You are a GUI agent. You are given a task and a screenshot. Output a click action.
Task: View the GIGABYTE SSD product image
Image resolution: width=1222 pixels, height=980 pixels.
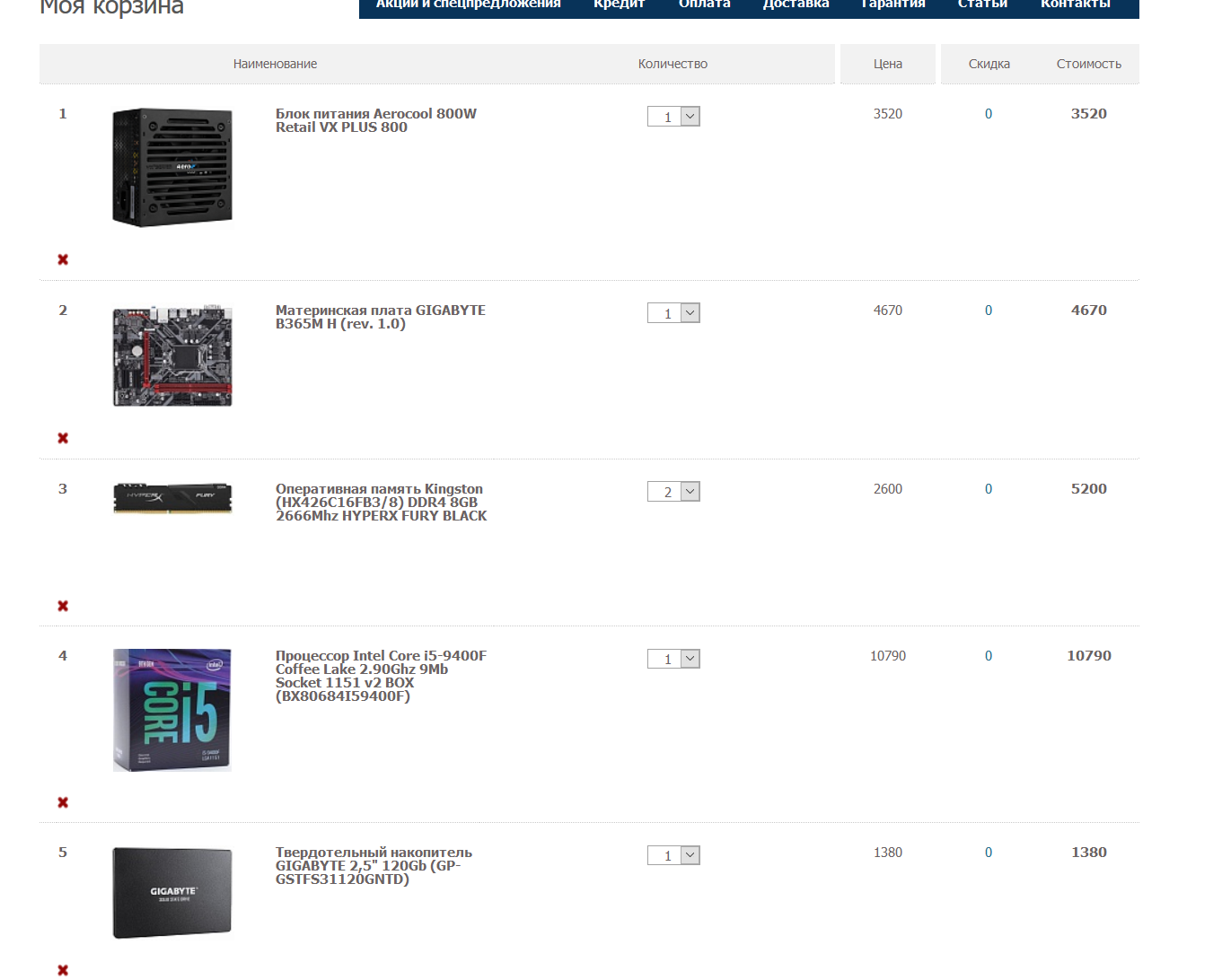pos(172,893)
